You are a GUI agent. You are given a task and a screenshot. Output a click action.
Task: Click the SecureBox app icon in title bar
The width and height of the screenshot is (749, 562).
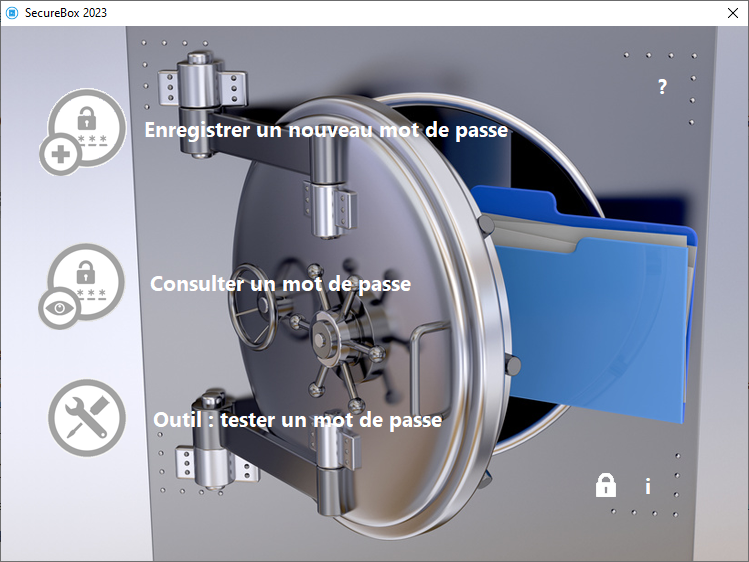[x=12, y=13]
